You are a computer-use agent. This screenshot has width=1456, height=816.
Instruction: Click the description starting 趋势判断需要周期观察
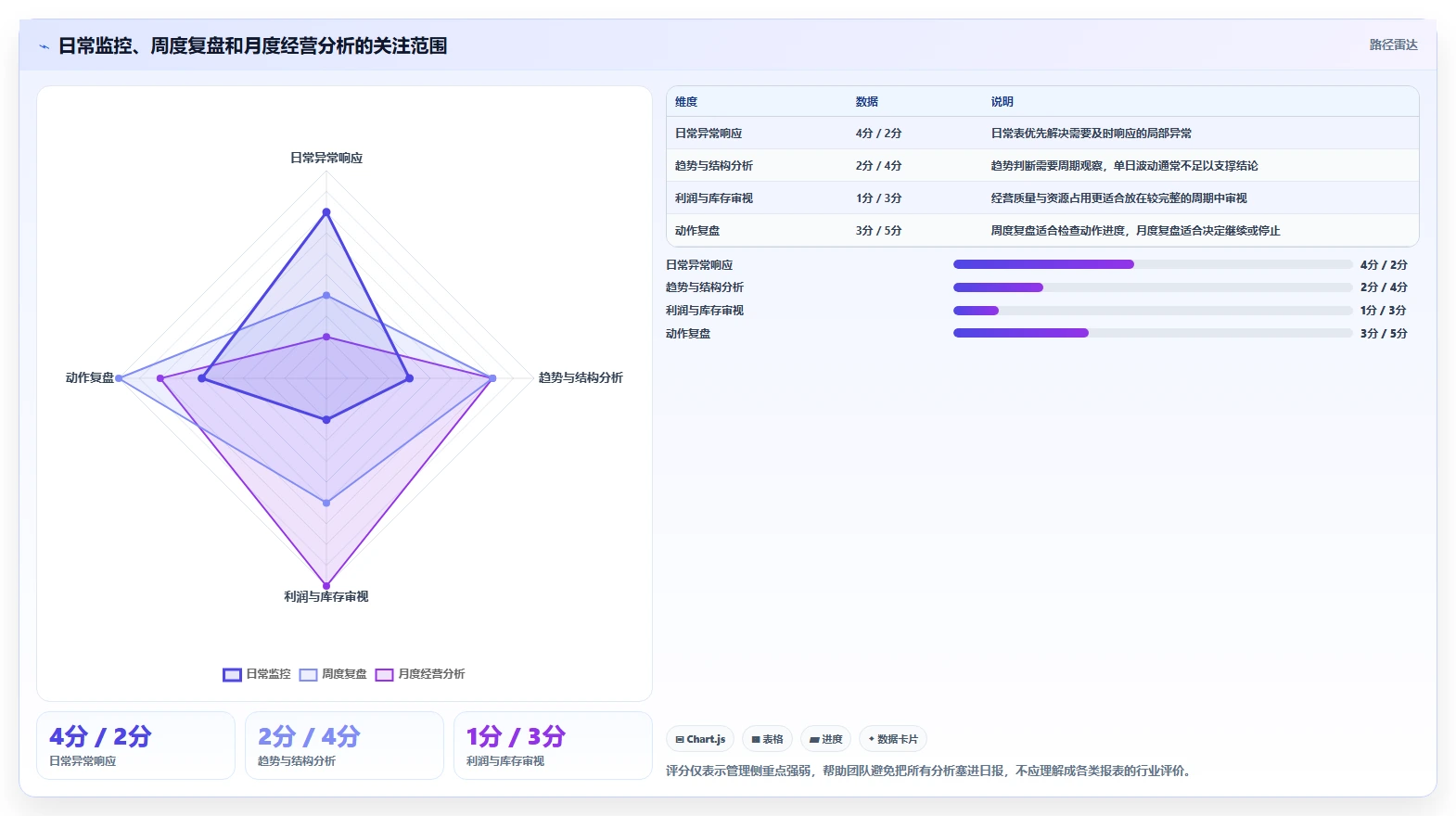click(x=1125, y=166)
